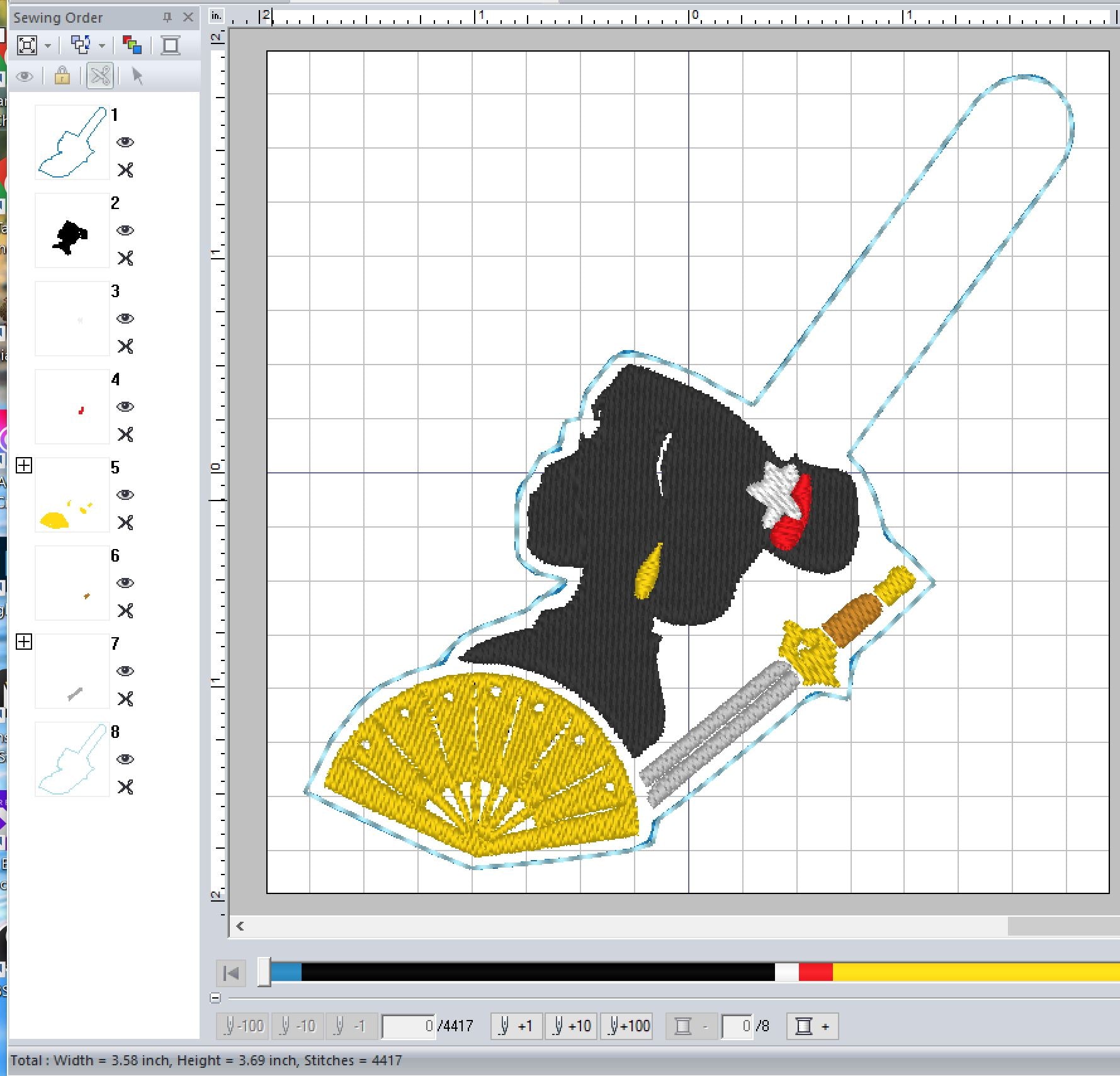Click the change sewing order icon

(x=81, y=45)
